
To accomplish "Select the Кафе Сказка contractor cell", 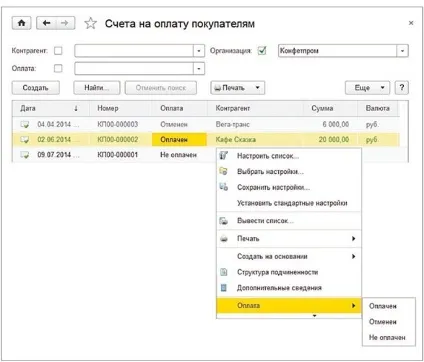I will click(x=256, y=139).
